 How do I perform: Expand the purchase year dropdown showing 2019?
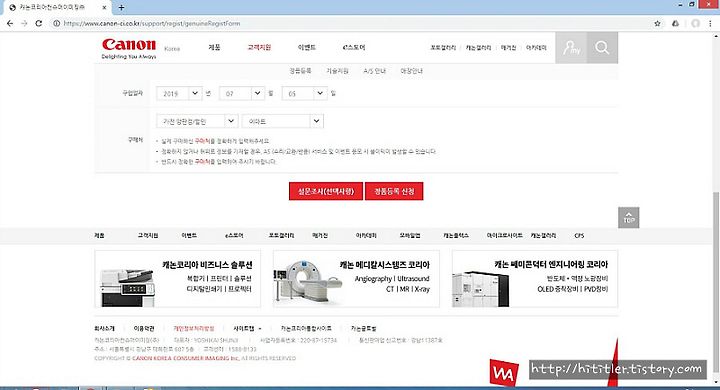pyautogui.click(x=179, y=93)
